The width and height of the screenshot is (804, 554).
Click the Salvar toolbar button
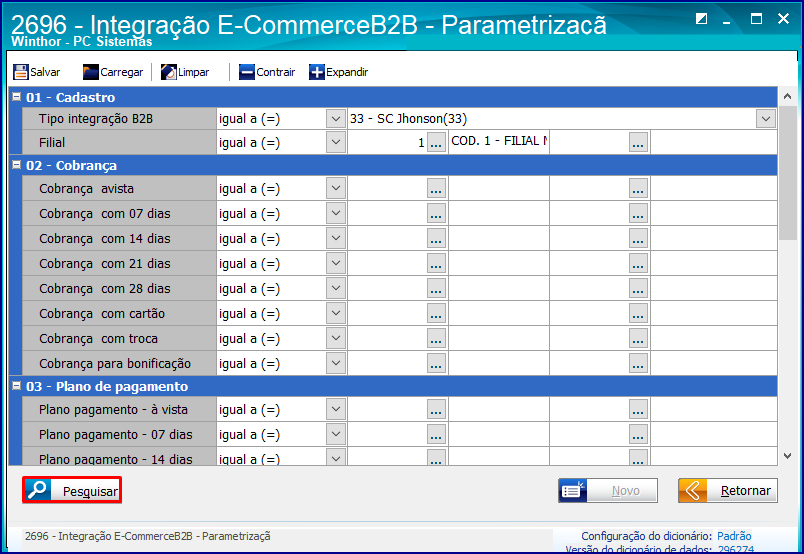coord(37,72)
